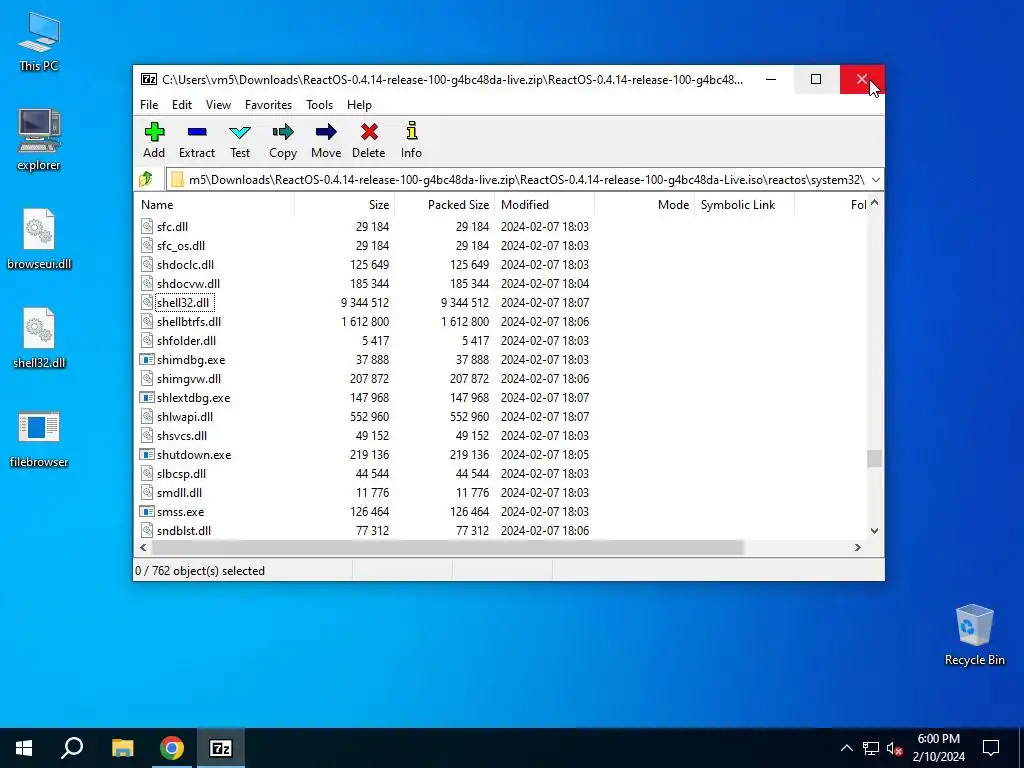Open the Favorites menu
1024x768 pixels.
click(268, 104)
